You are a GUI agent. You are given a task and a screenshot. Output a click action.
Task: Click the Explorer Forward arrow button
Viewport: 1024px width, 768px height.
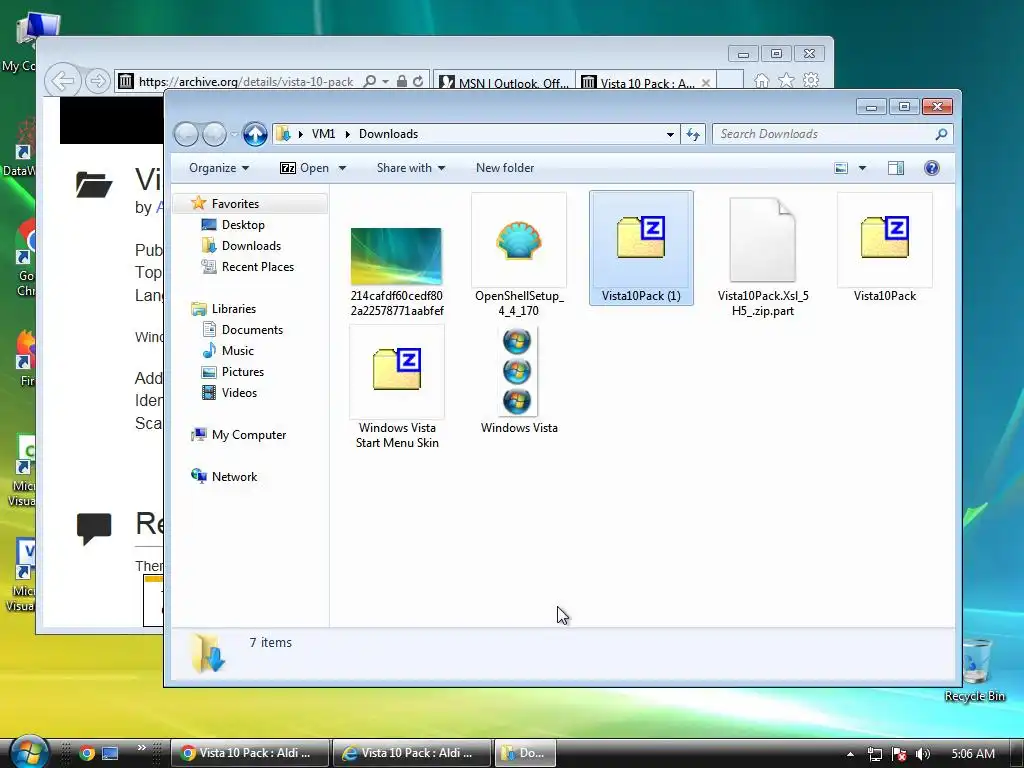(214, 135)
